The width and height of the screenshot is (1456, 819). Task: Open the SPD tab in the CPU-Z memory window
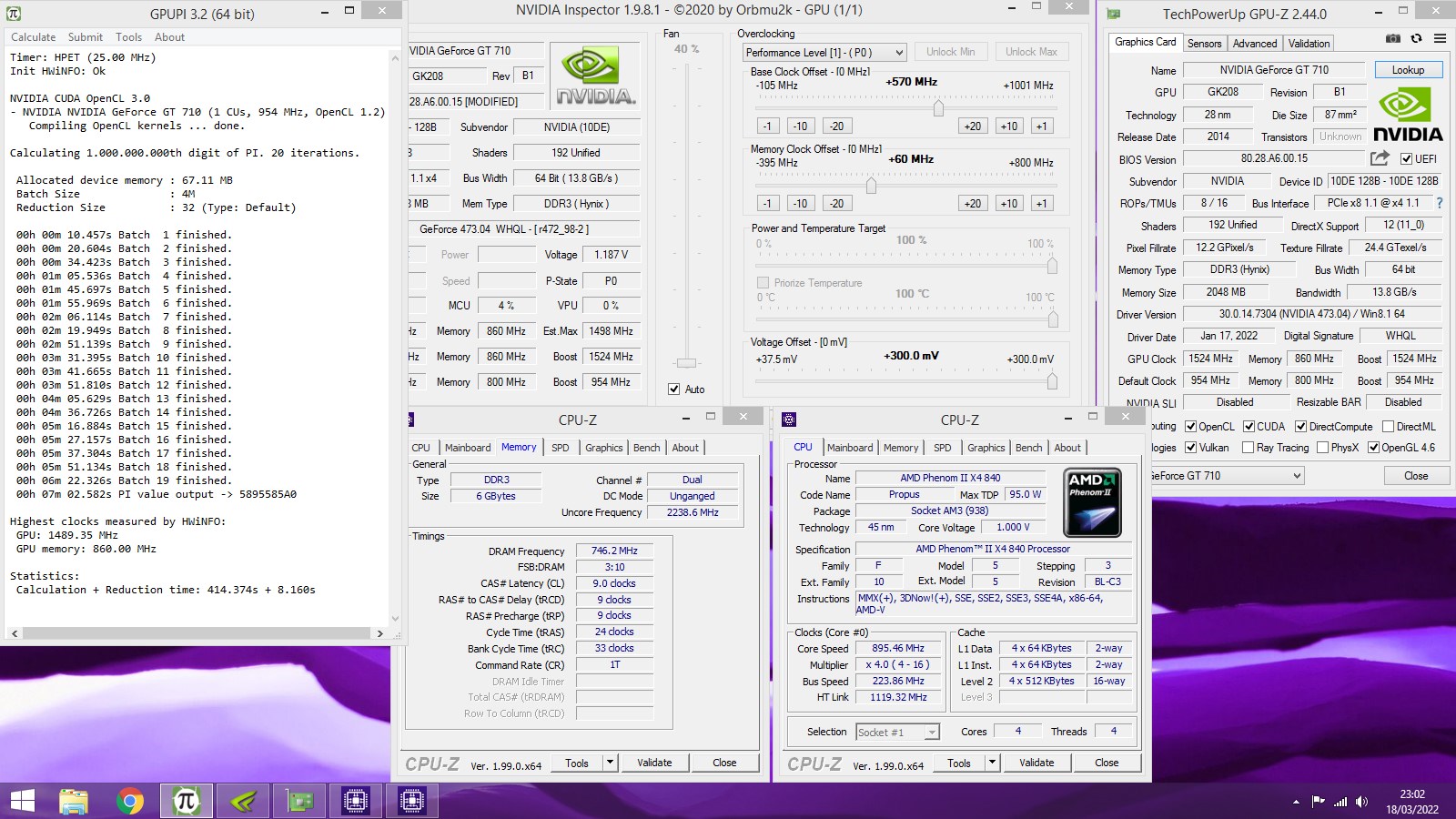[561, 448]
